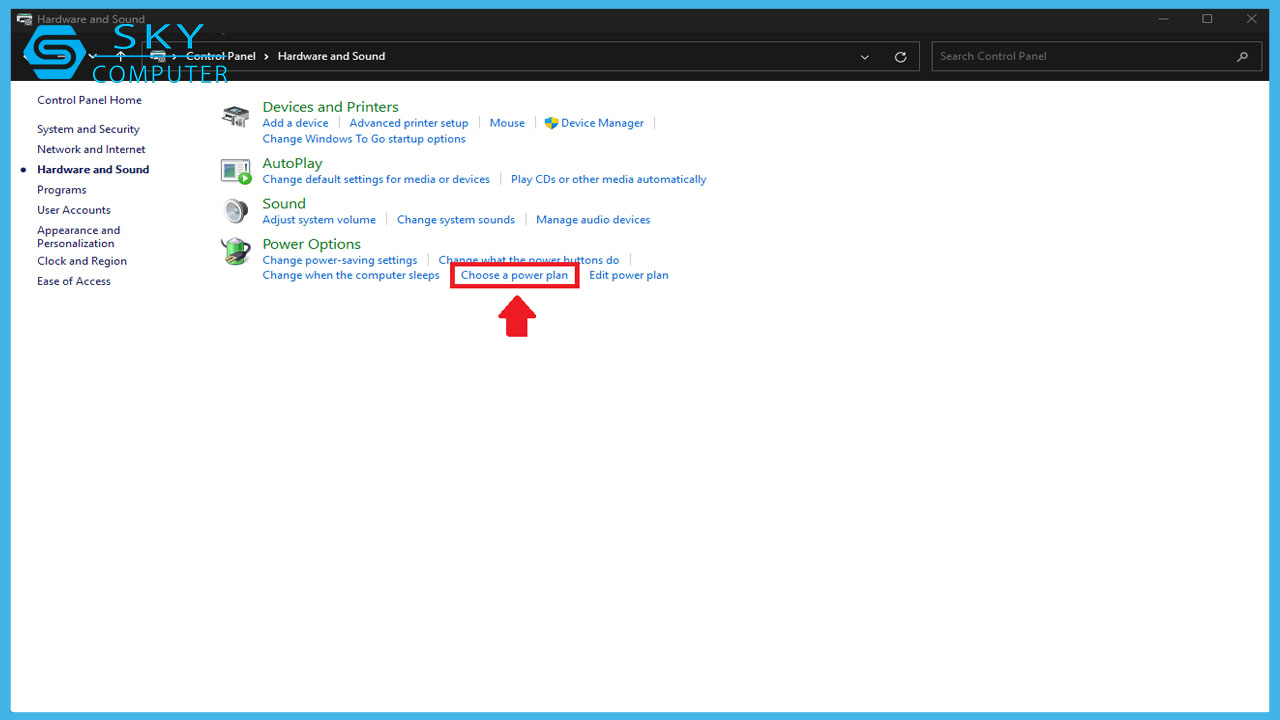Screen dimensions: 1280x720
Task: Click the Power Options battery icon
Action: coord(235,251)
